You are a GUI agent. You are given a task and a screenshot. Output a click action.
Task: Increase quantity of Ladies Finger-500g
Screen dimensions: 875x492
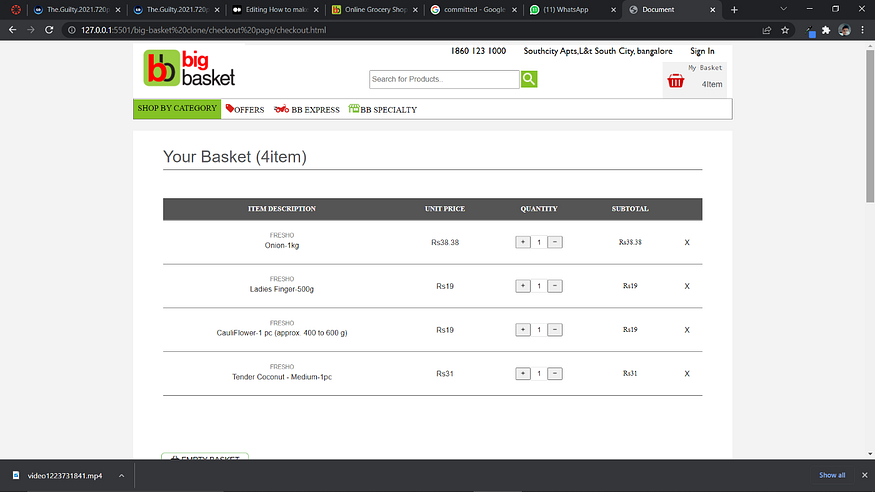click(523, 286)
